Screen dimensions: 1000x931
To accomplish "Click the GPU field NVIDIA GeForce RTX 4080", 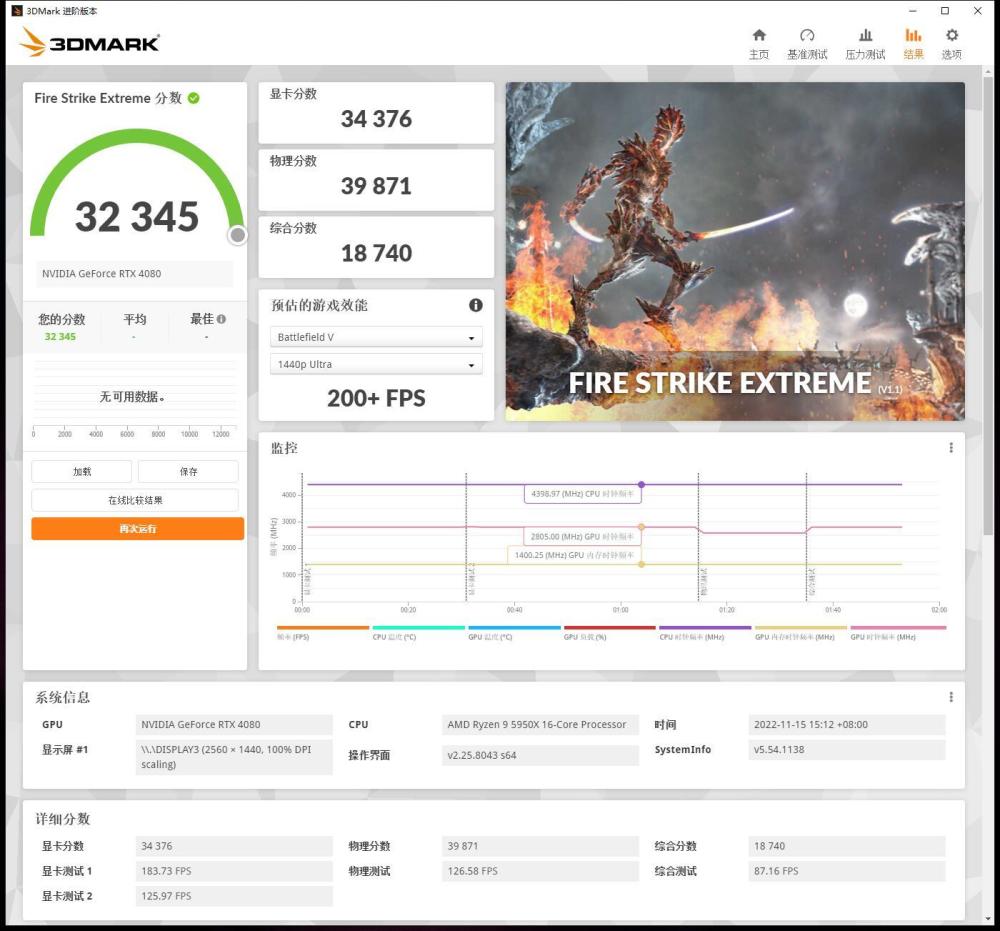I will point(234,724).
